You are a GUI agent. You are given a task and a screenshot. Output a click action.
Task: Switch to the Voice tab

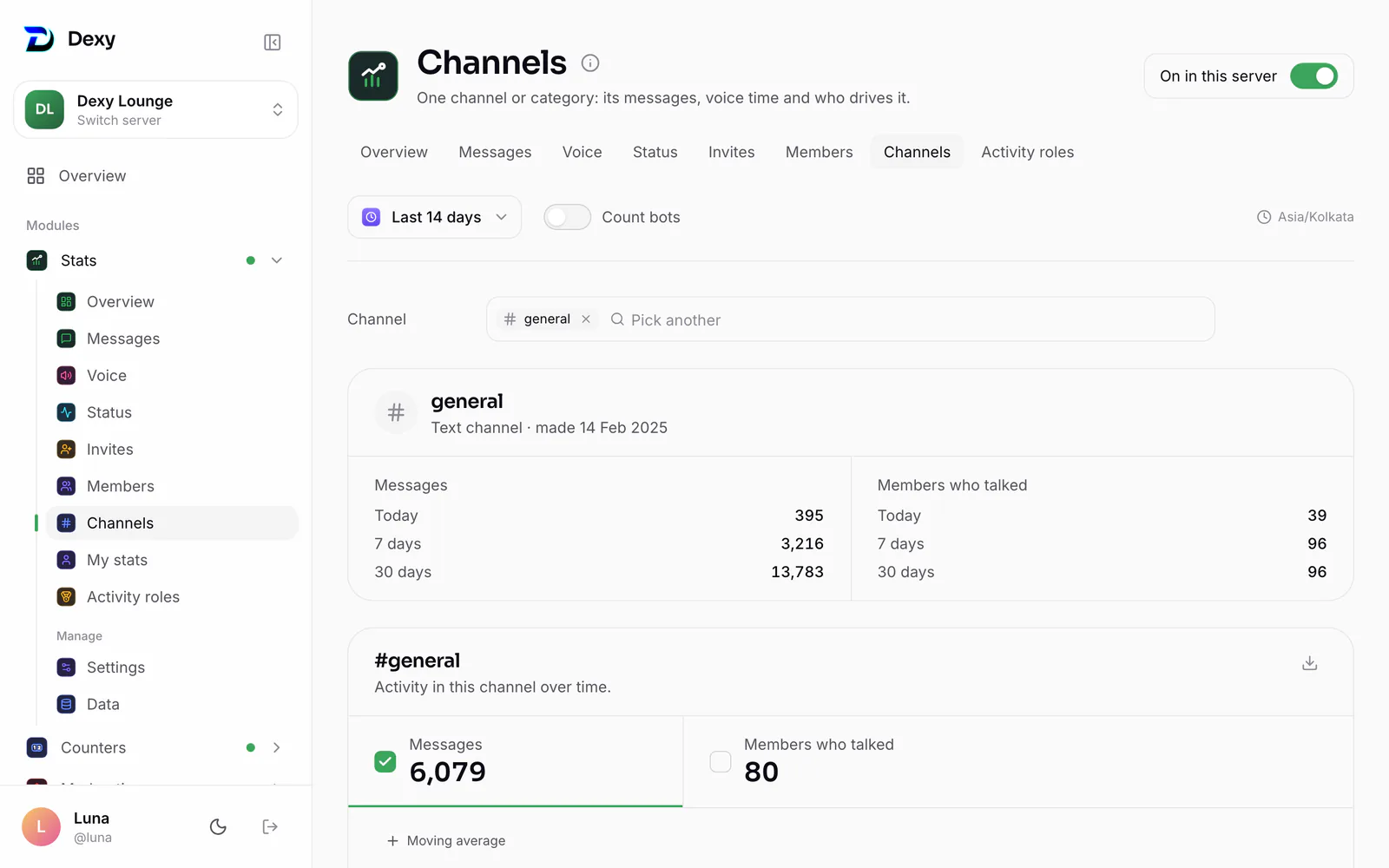point(582,152)
